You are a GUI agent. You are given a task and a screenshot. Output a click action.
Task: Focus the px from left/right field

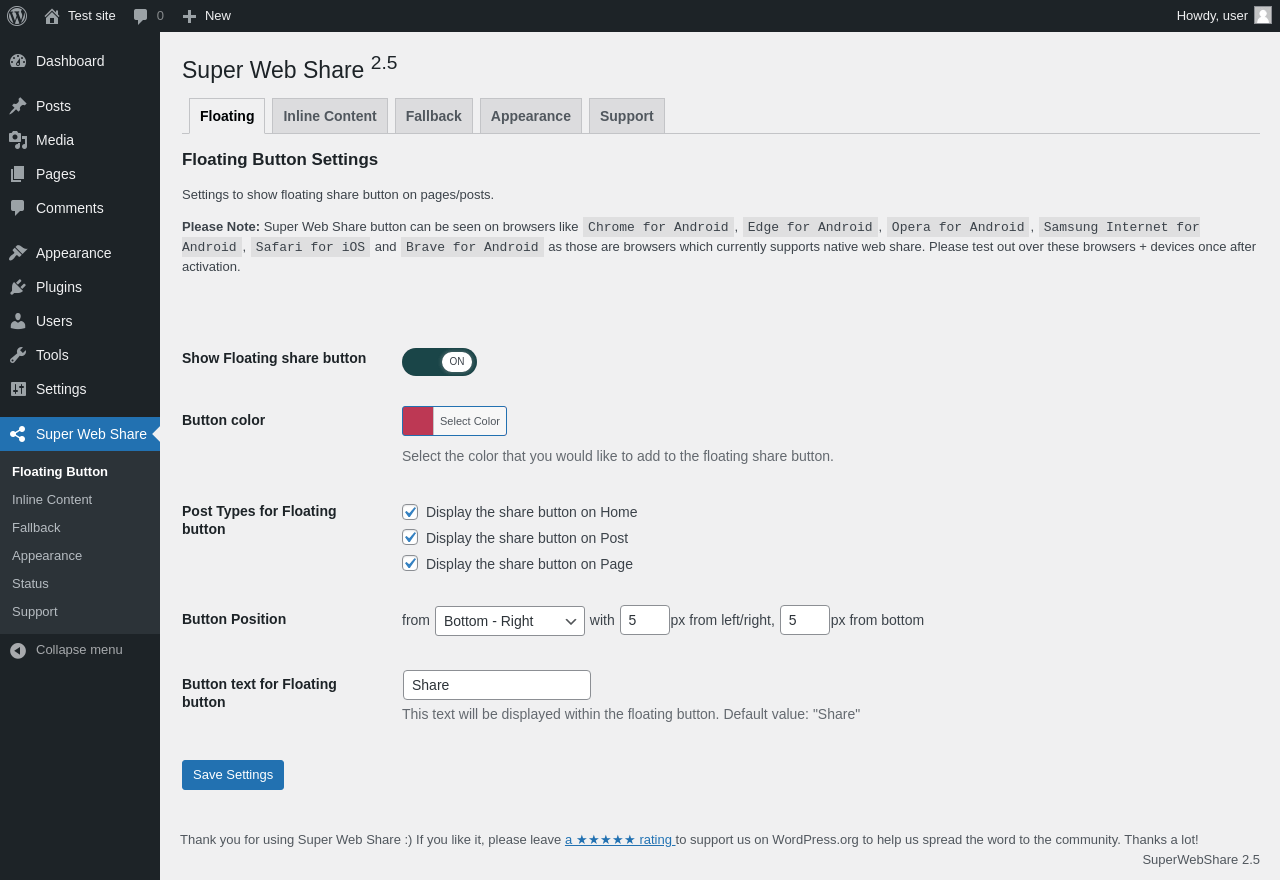645,620
